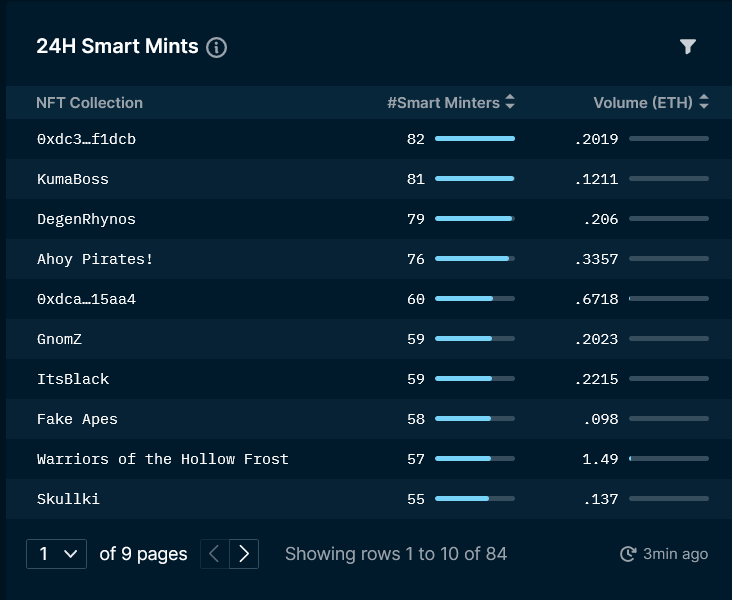
Task: Open Warriors of the Hollow Frost
Action: pyautogui.click(x=163, y=459)
